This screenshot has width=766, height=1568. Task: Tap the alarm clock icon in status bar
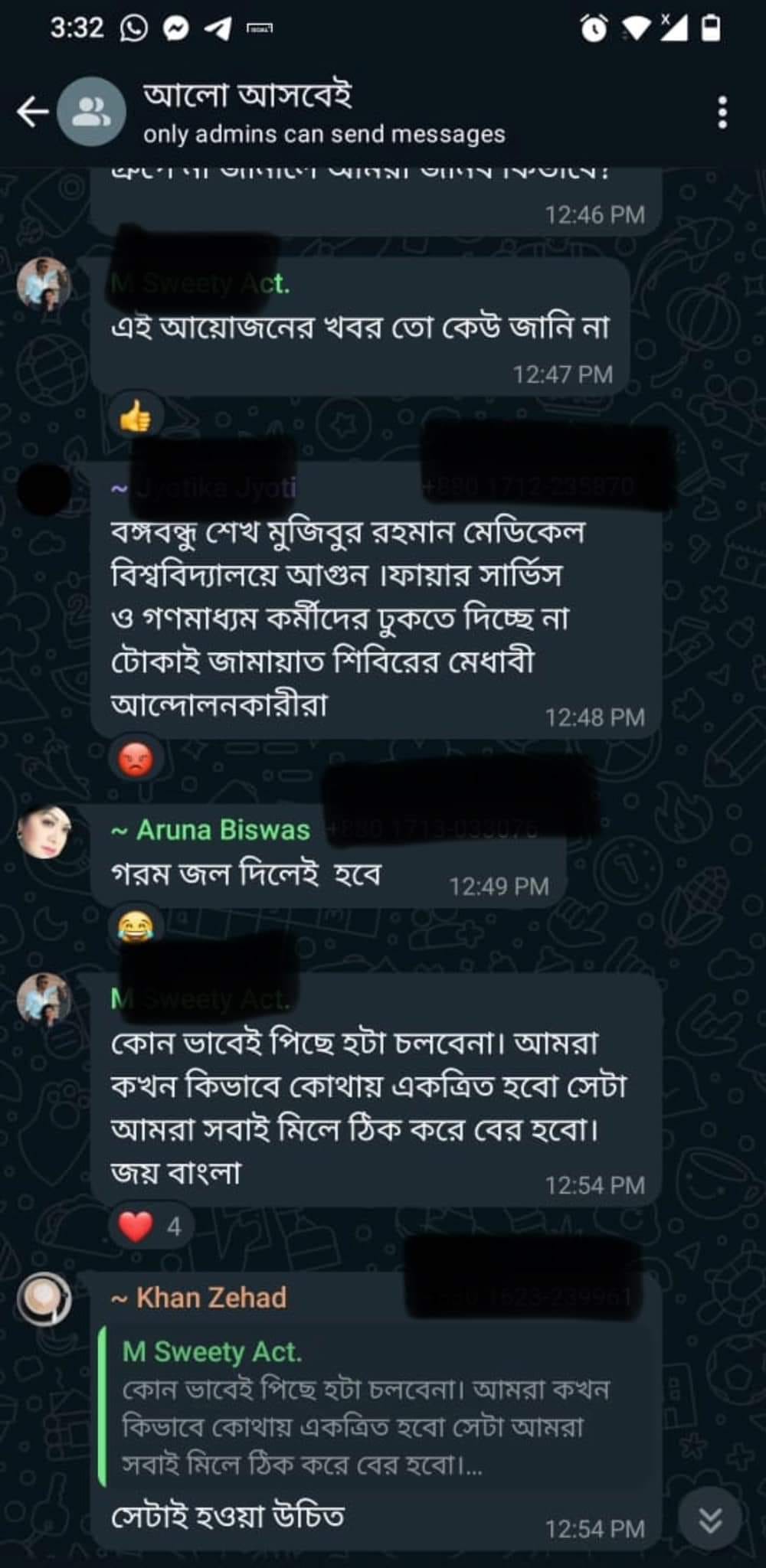pyautogui.click(x=594, y=29)
